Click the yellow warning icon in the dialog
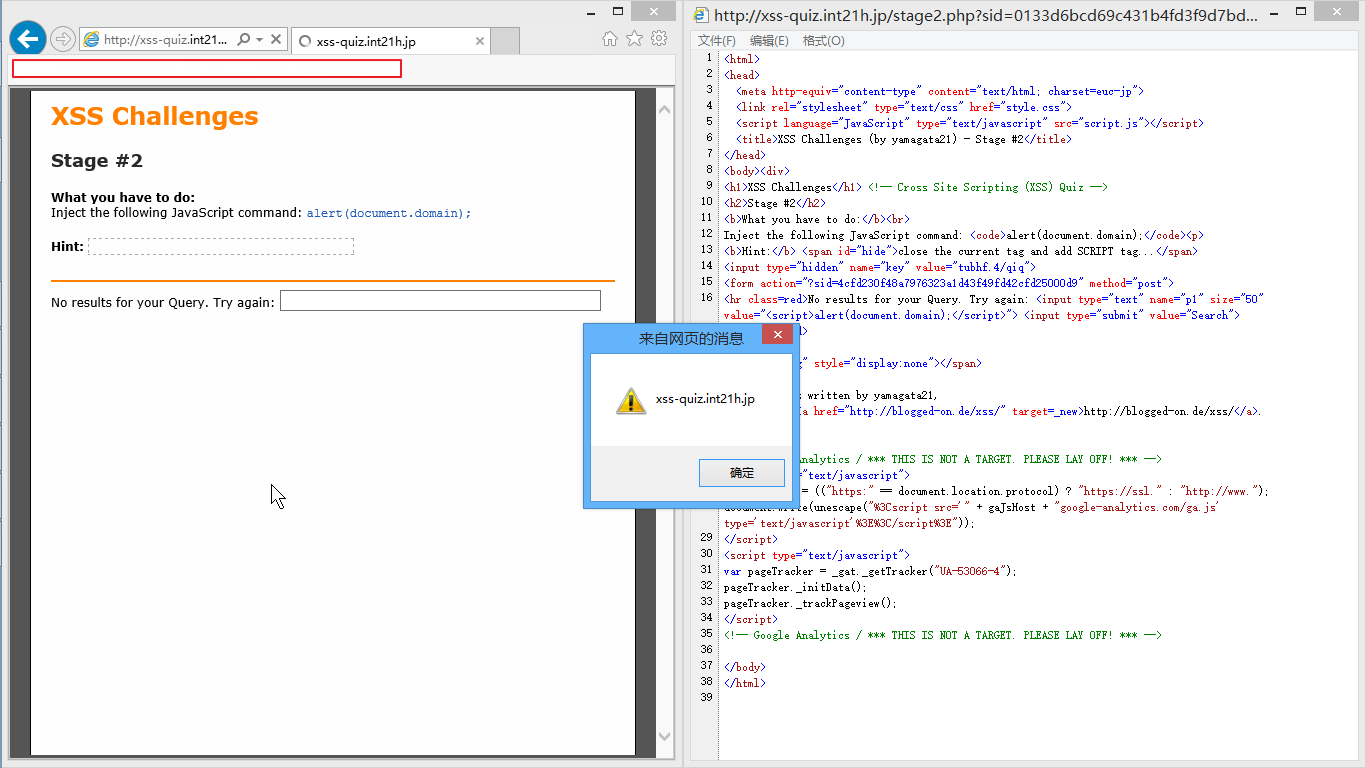The height and width of the screenshot is (768, 1366). (631, 401)
